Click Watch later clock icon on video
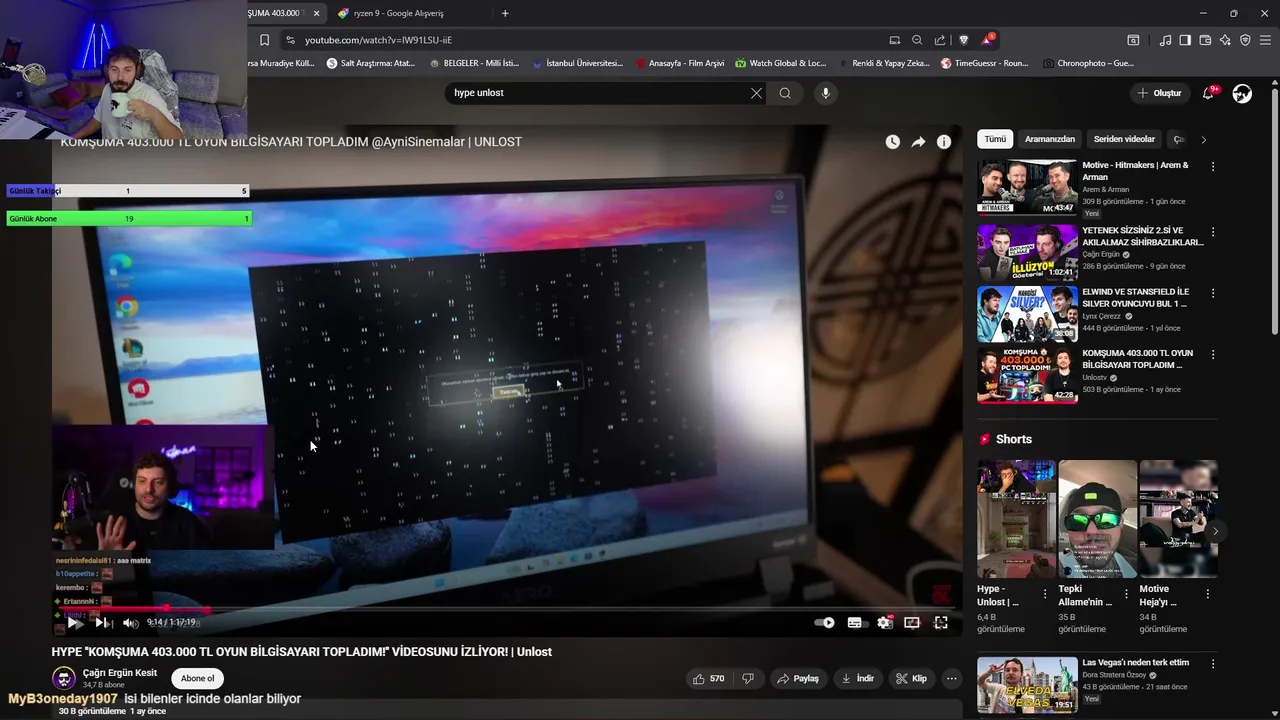The width and height of the screenshot is (1280, 720). [x=892, y=142]
